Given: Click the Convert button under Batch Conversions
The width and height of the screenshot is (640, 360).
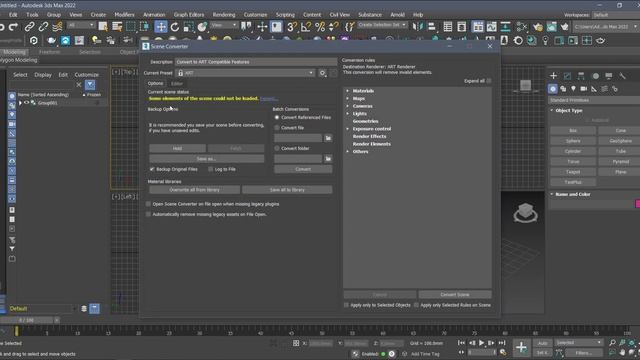Looking at the screenshot, I should click(x=303, y=169).
